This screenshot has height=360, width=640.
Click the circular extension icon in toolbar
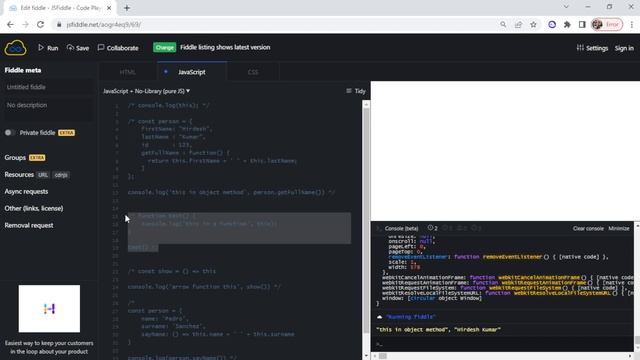pyautogui.click(x=552, y=24)
